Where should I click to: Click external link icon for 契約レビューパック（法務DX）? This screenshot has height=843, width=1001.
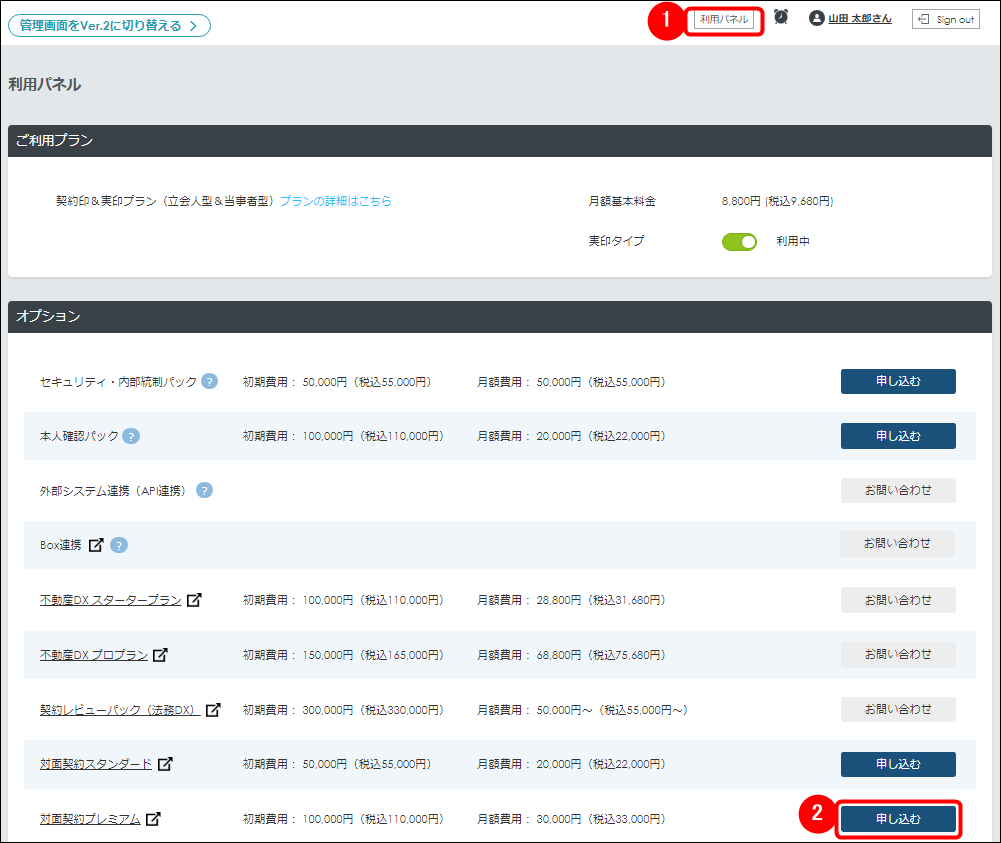213,709
